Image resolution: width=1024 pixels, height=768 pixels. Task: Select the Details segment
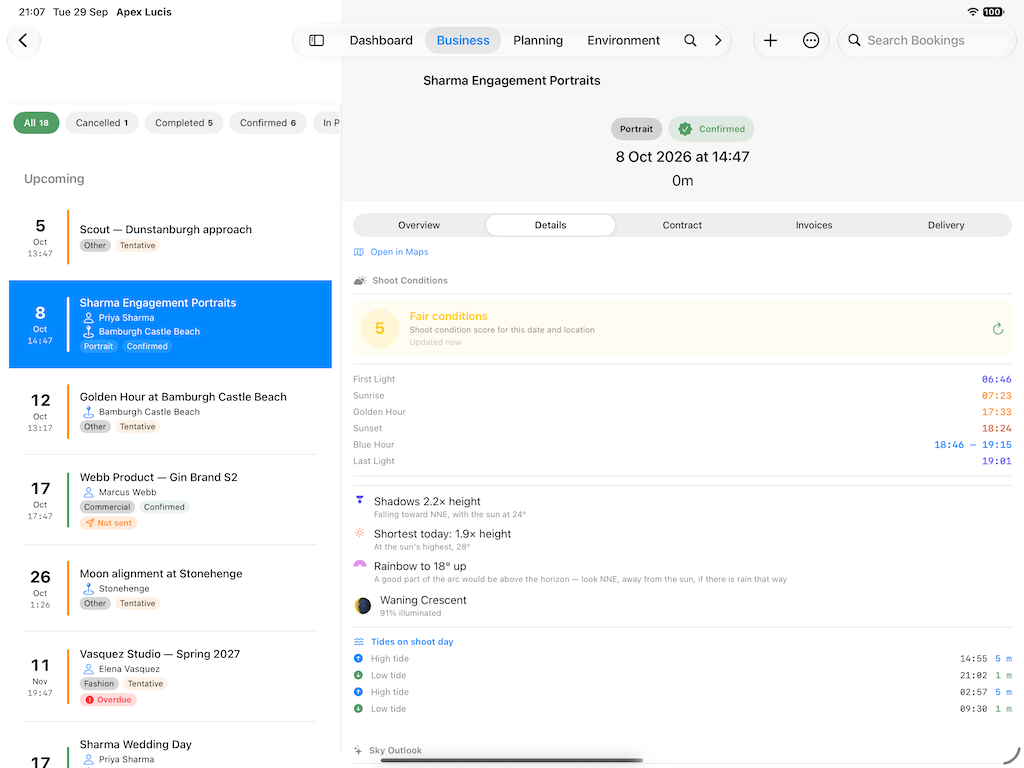tap(551, 225)
